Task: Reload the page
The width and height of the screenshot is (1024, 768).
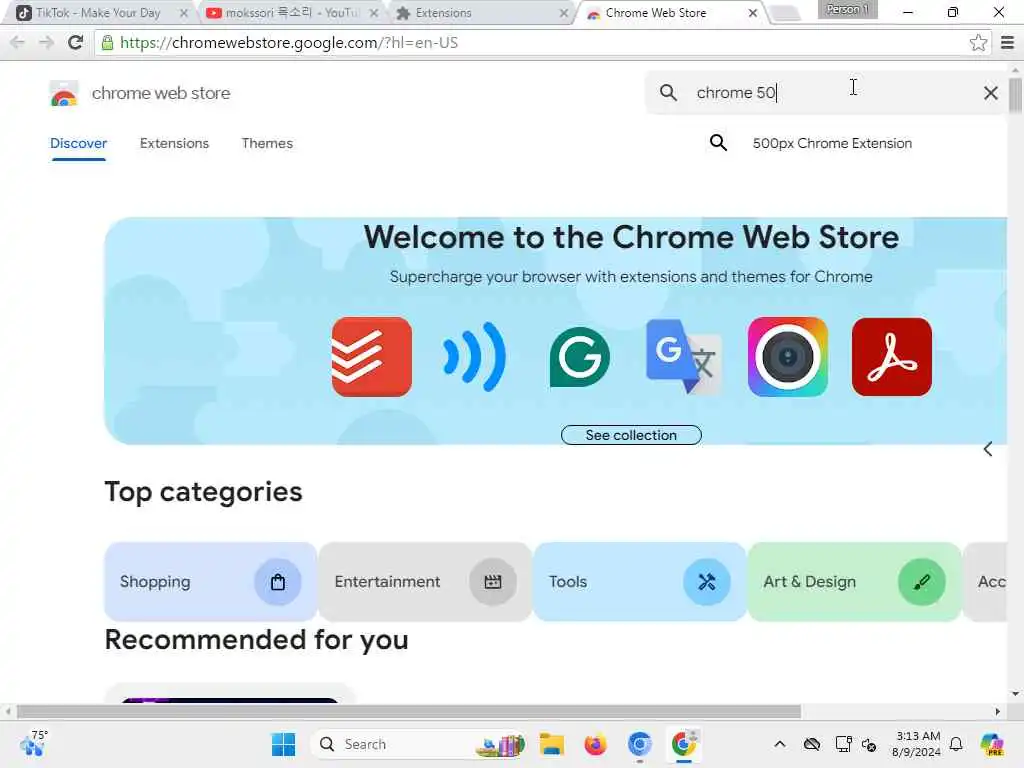Action: 75,43
